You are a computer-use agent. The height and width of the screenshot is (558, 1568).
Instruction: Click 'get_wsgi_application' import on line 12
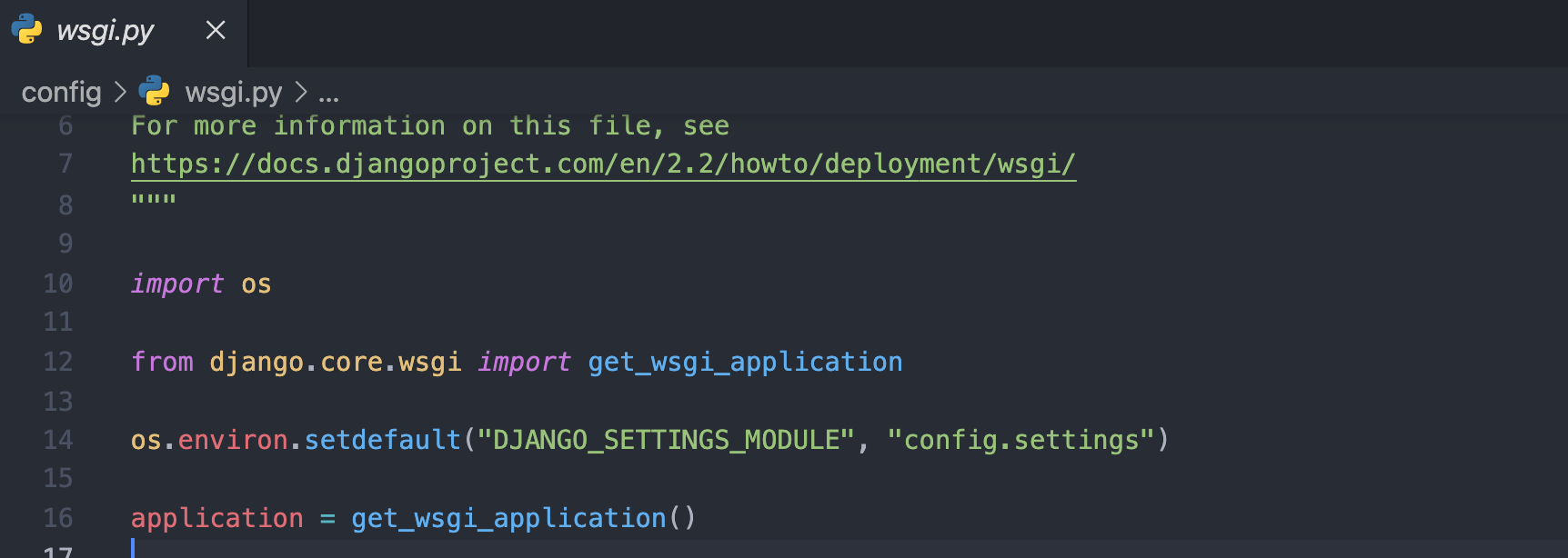745,363
